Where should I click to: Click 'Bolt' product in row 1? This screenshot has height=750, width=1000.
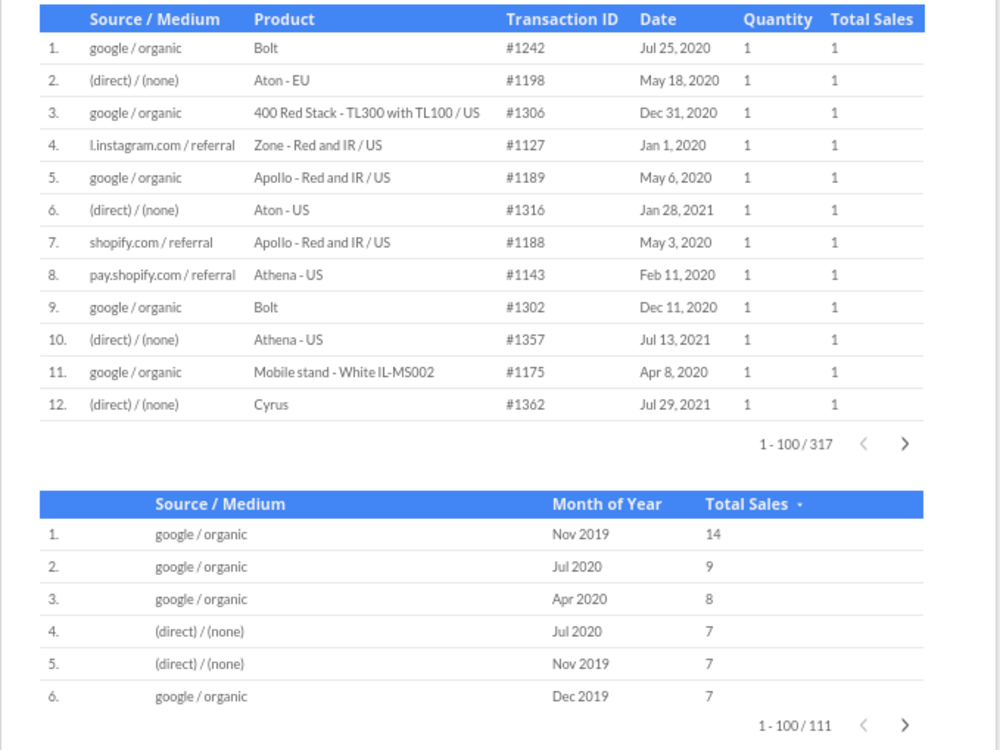click(x=266, y=48)
